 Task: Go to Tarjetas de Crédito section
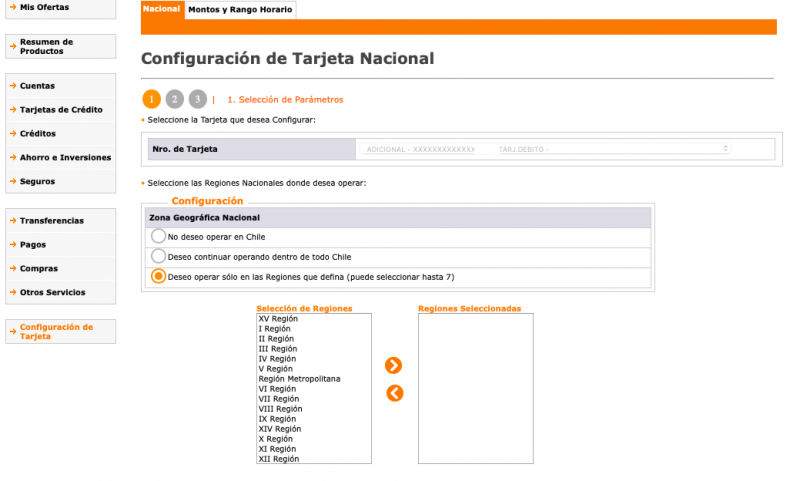[60, 110]
